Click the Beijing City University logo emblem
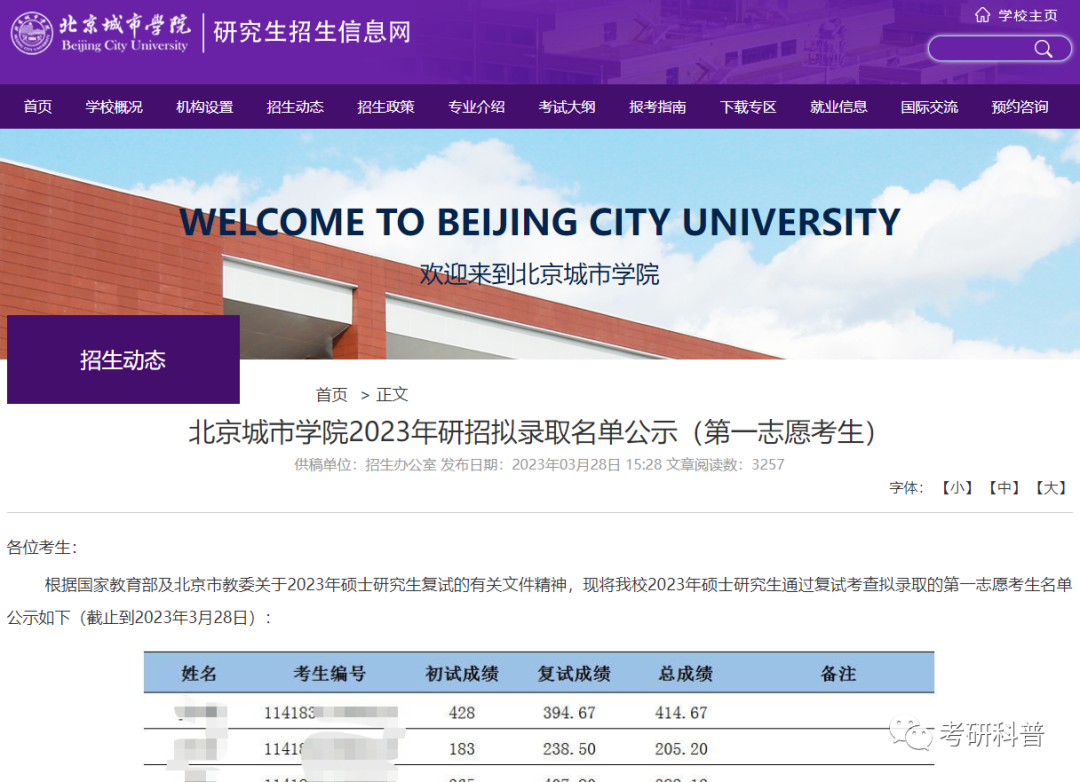1080x782 pixels. coord(32,32)
